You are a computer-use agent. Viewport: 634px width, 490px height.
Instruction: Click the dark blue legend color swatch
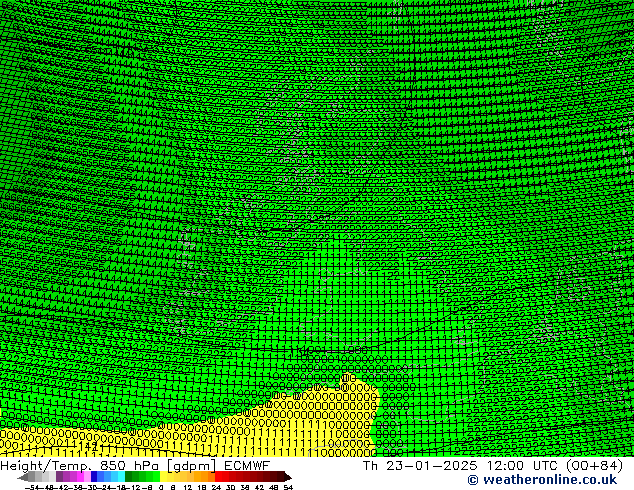pos(94,477)
